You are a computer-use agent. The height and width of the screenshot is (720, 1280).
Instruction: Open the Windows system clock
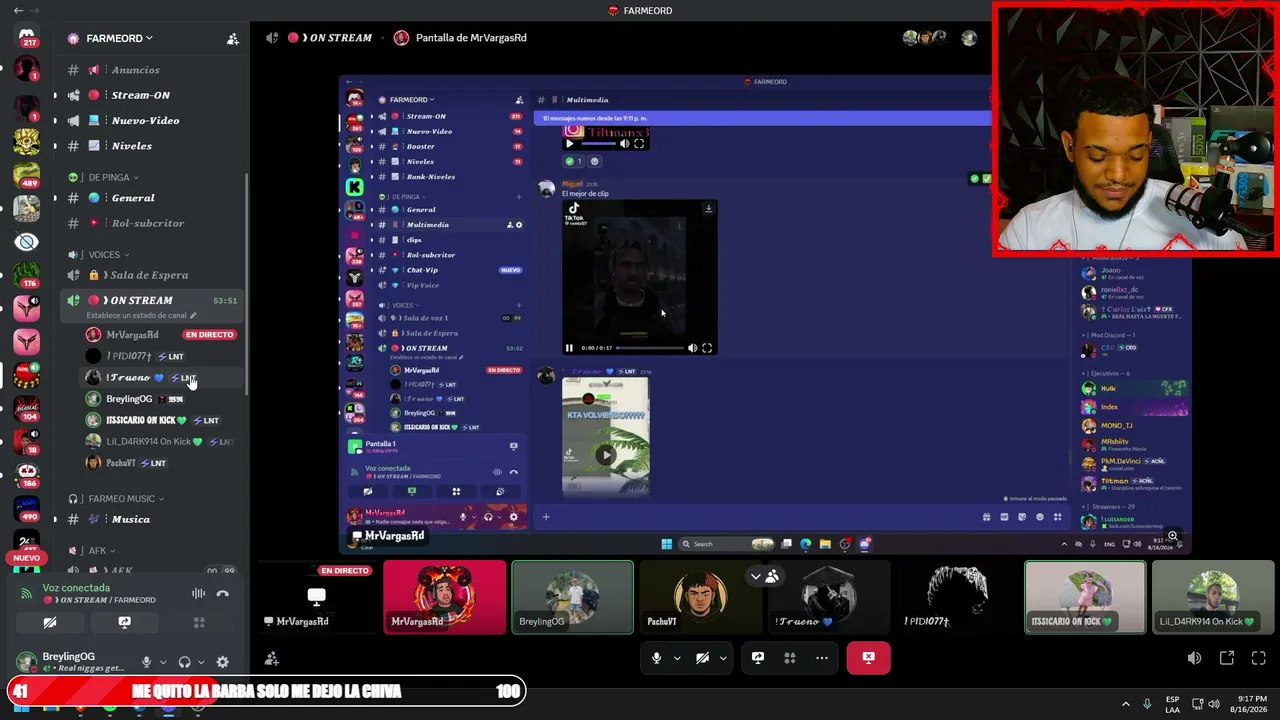pos(1249,703)
